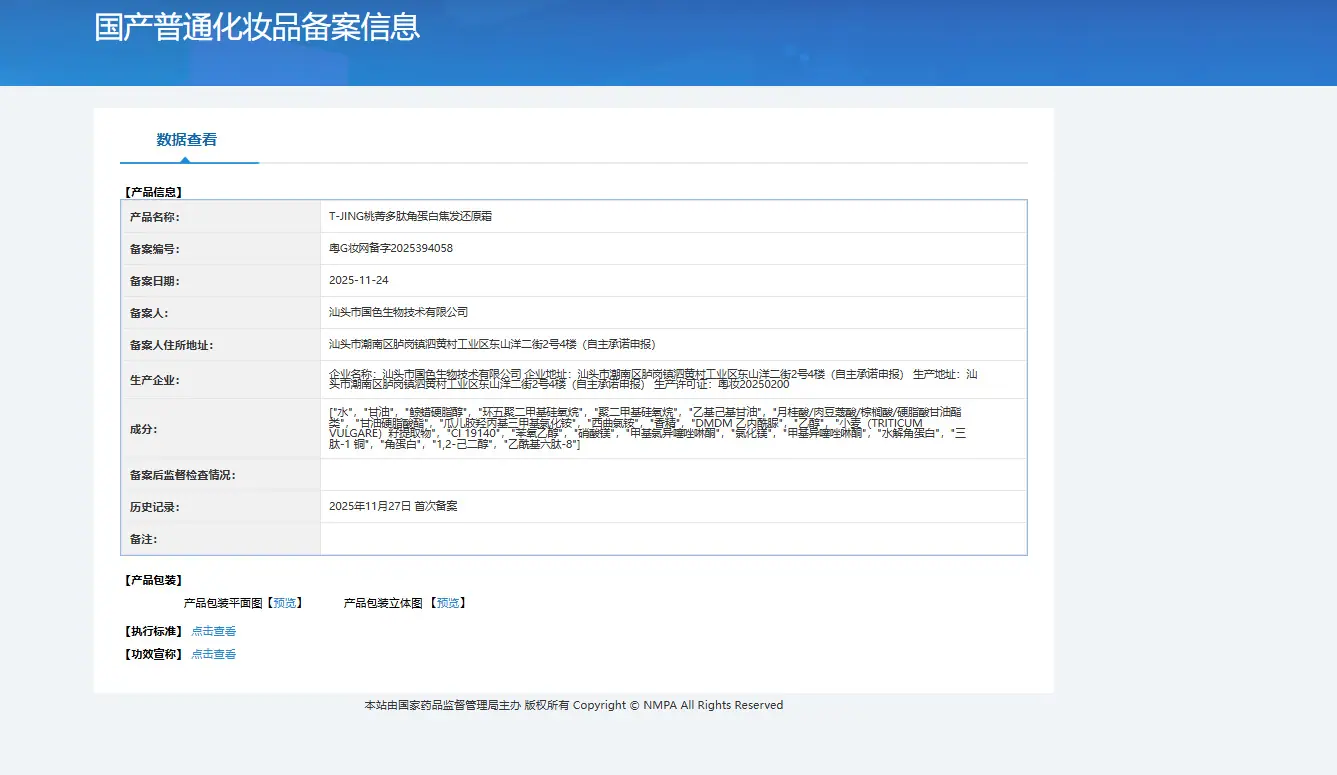1337x775 pixels.
Task: Select the product name value T-JING桃菁多肽角蛋白焦发还原霜
Action: tap(410, 216)
